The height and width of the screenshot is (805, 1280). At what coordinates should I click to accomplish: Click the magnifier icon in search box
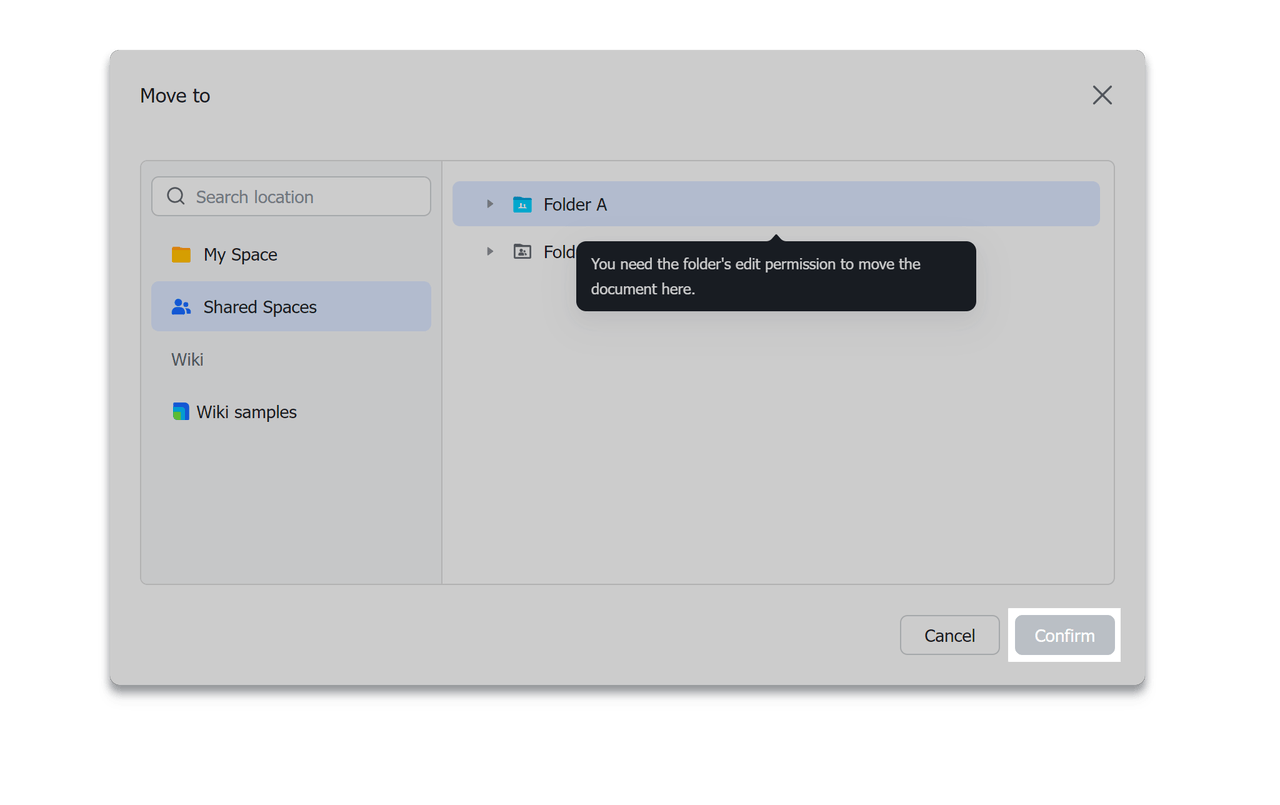176,196
